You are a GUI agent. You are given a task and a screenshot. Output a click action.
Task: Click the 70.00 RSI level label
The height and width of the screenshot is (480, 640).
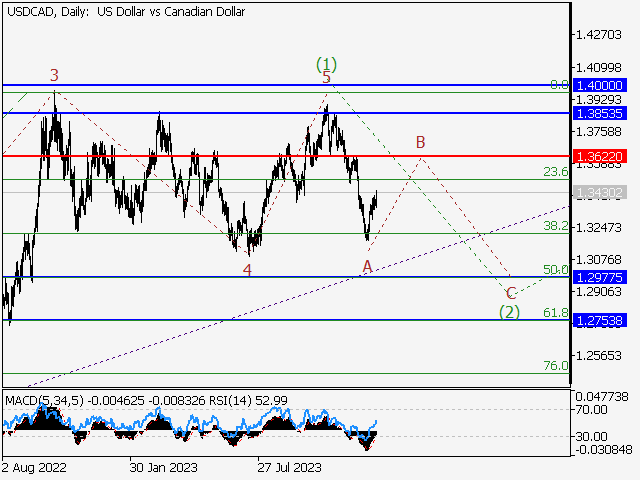click(x=592, y=409)
